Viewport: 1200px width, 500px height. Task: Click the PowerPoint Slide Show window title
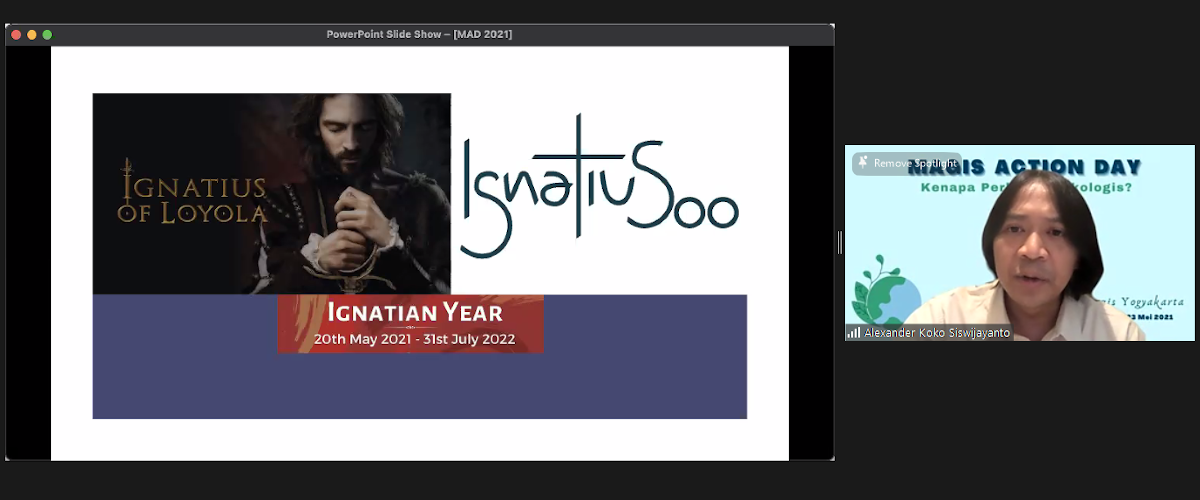tap(419, 34)
